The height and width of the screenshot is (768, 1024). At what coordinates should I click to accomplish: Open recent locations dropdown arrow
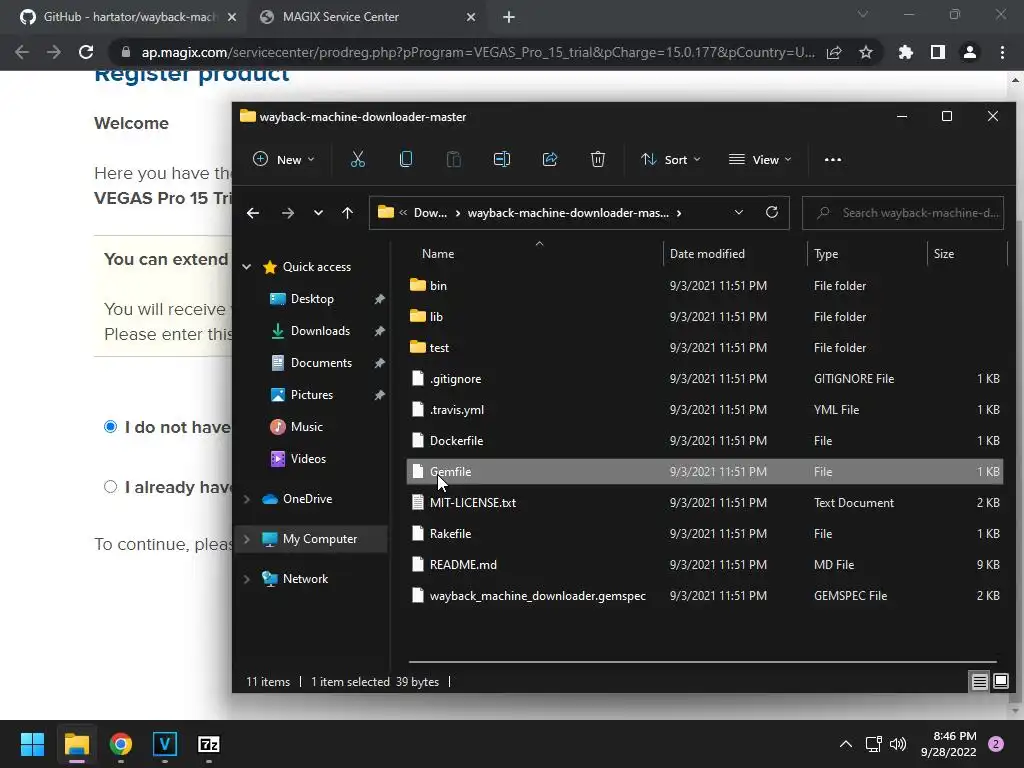pyautogui.click(x=318, y=213)
